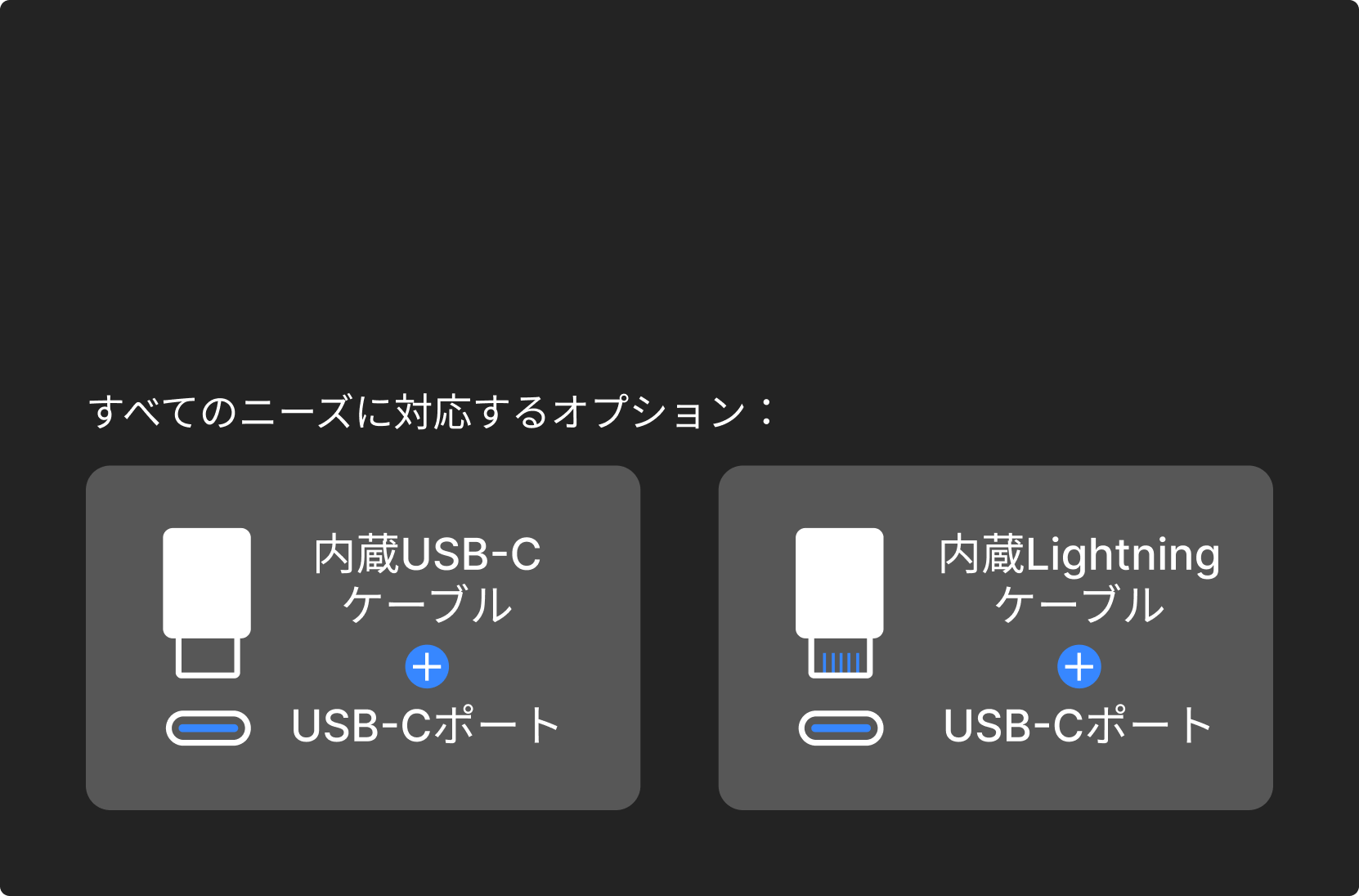The image size is (1359, 896).
Task: Click the dark gap between the two cards
Action: [679, 638]
